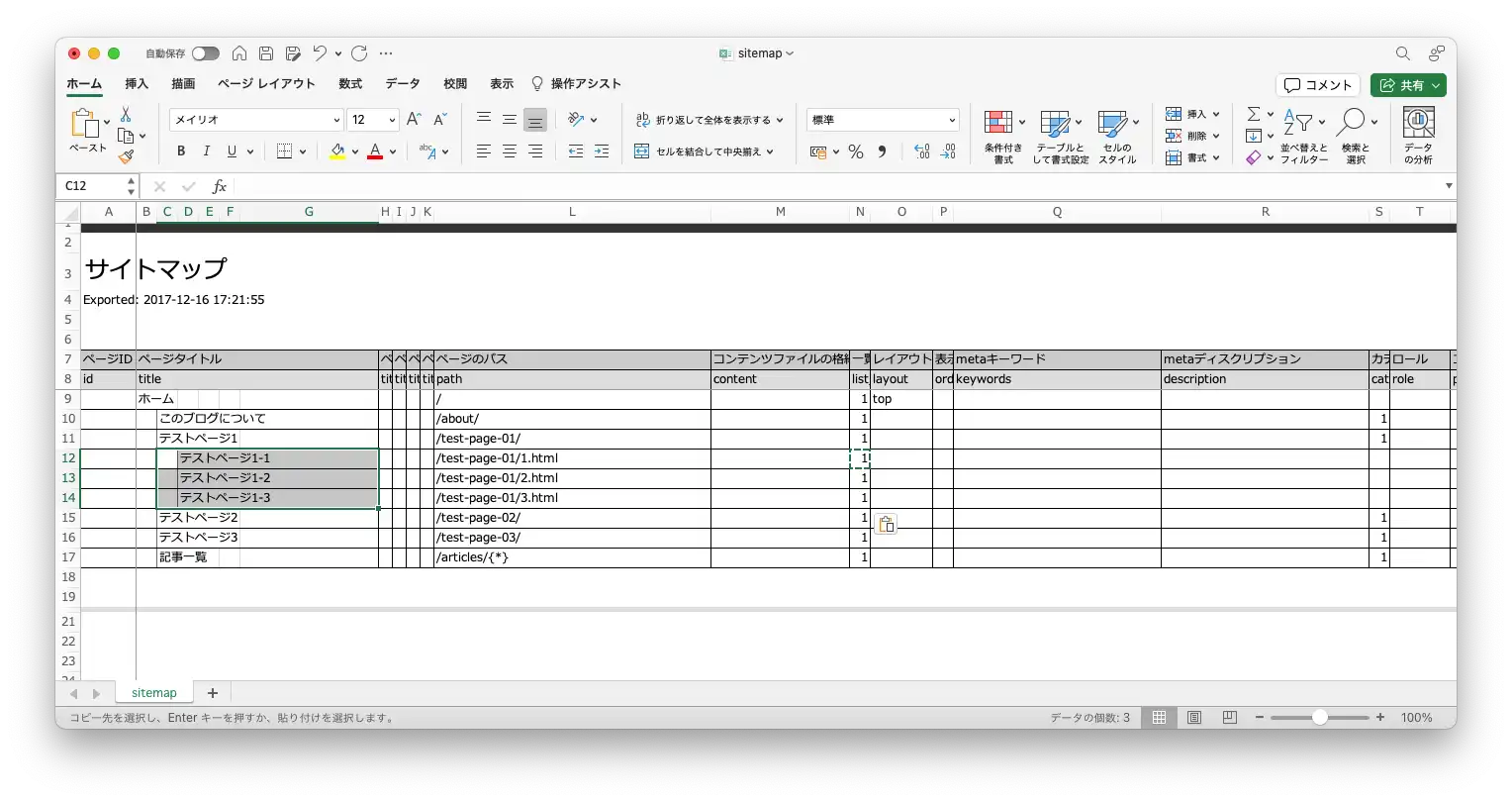Open the font size dropdown
The height and width of the screenshot is (802, 1512).
tap(392, 120)
